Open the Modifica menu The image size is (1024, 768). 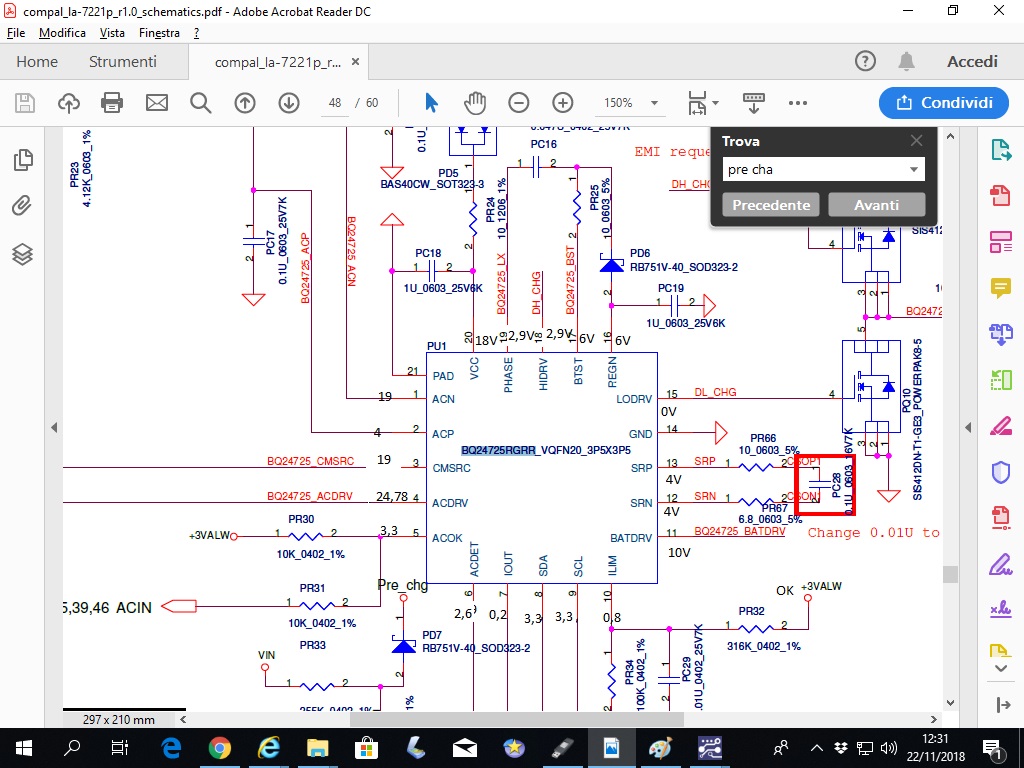[62, 33]
